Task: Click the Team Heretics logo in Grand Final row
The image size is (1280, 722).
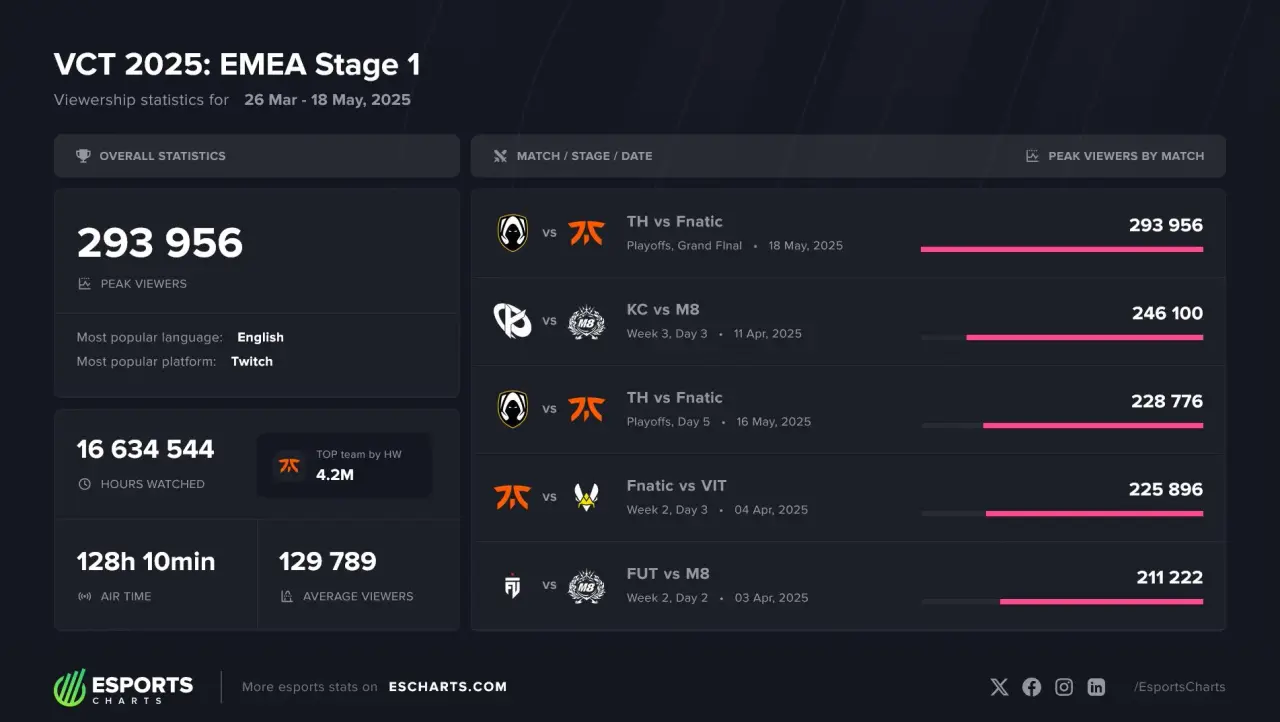Action: pyautogui.click(x=513, y=233)
